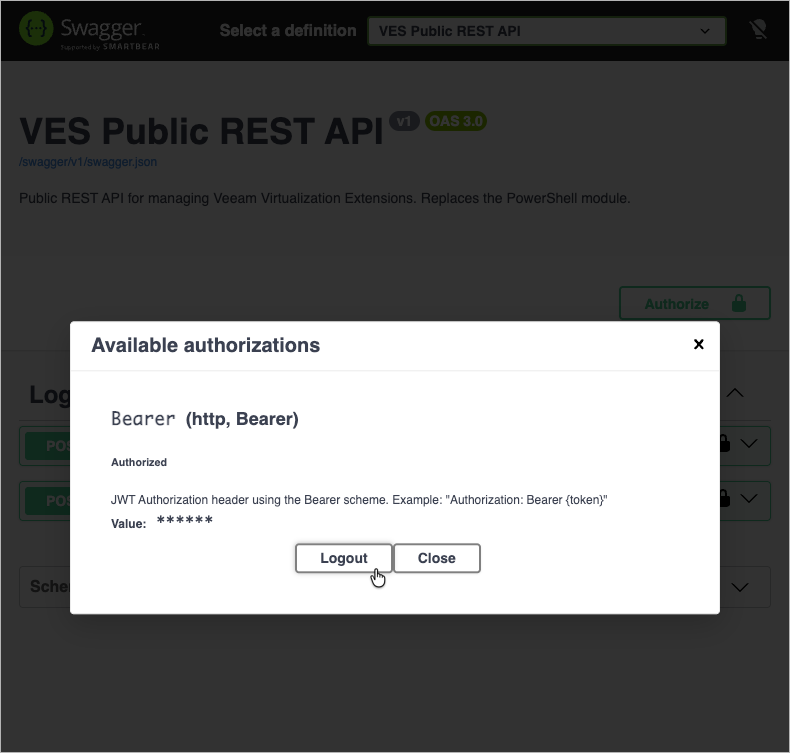Click the crossed-out bell icon in header
The width and height of the screenshot is (790, 753).
pos(758,29)
